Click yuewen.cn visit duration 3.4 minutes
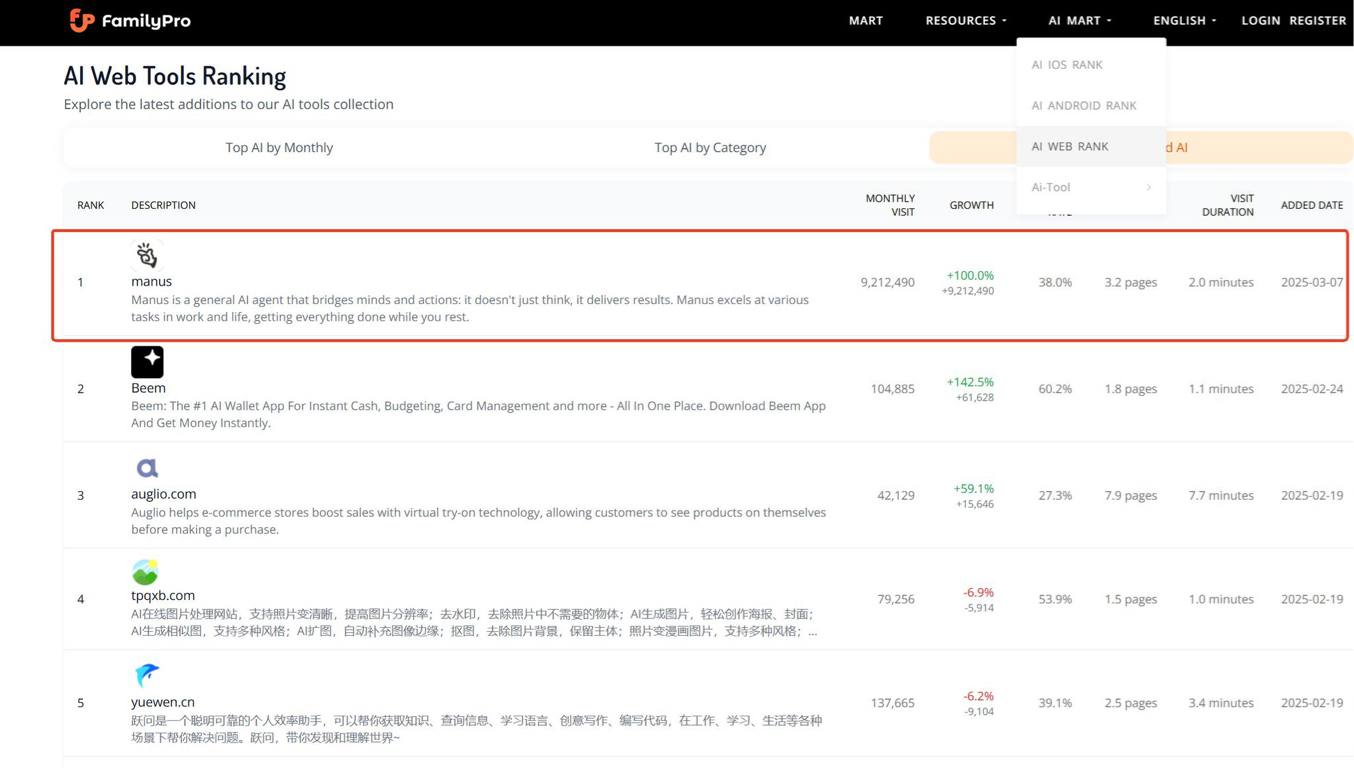This screenshot has height=769, width=1354. (x=1221, y=703)
